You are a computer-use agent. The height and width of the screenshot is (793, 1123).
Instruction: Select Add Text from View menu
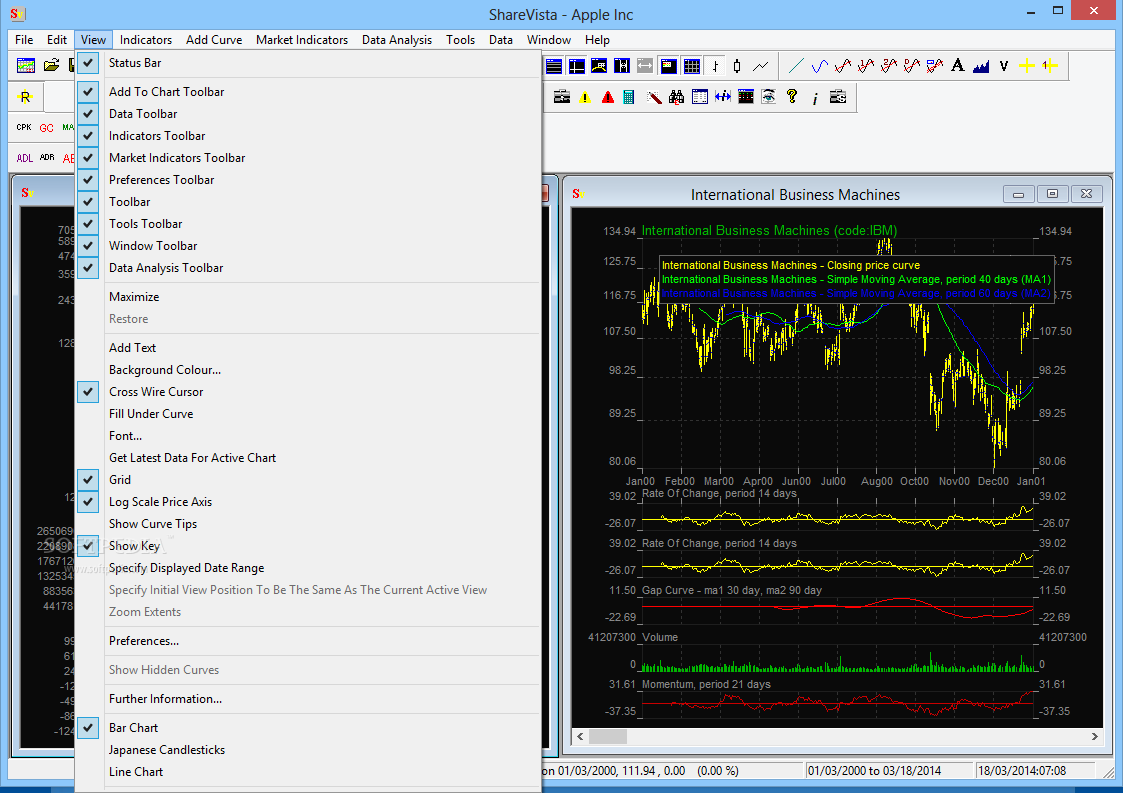coord(308,348)
